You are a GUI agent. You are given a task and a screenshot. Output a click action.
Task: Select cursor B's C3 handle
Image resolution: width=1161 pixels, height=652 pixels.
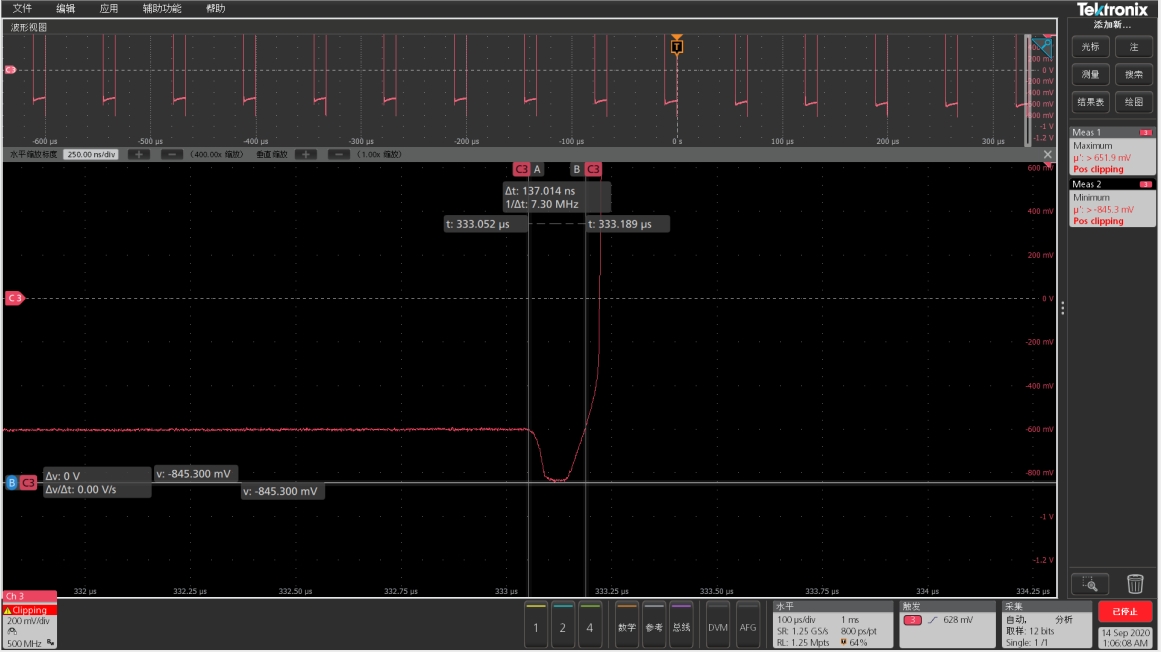[x=593, y=169]
